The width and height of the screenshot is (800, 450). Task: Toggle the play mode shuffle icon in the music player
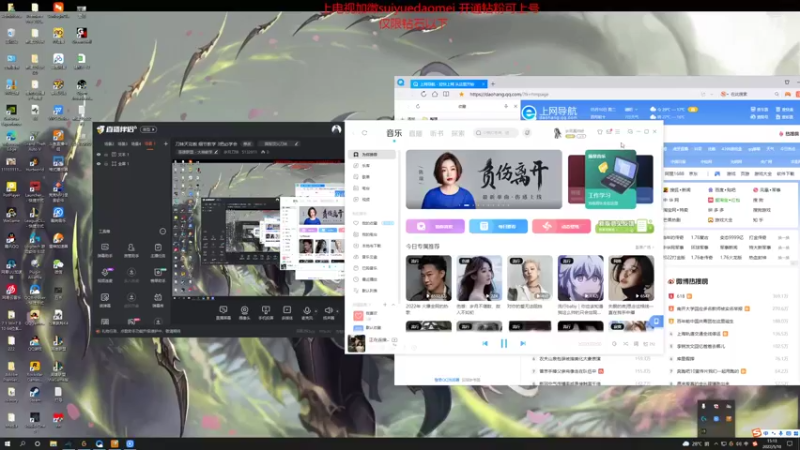point(626,344)
